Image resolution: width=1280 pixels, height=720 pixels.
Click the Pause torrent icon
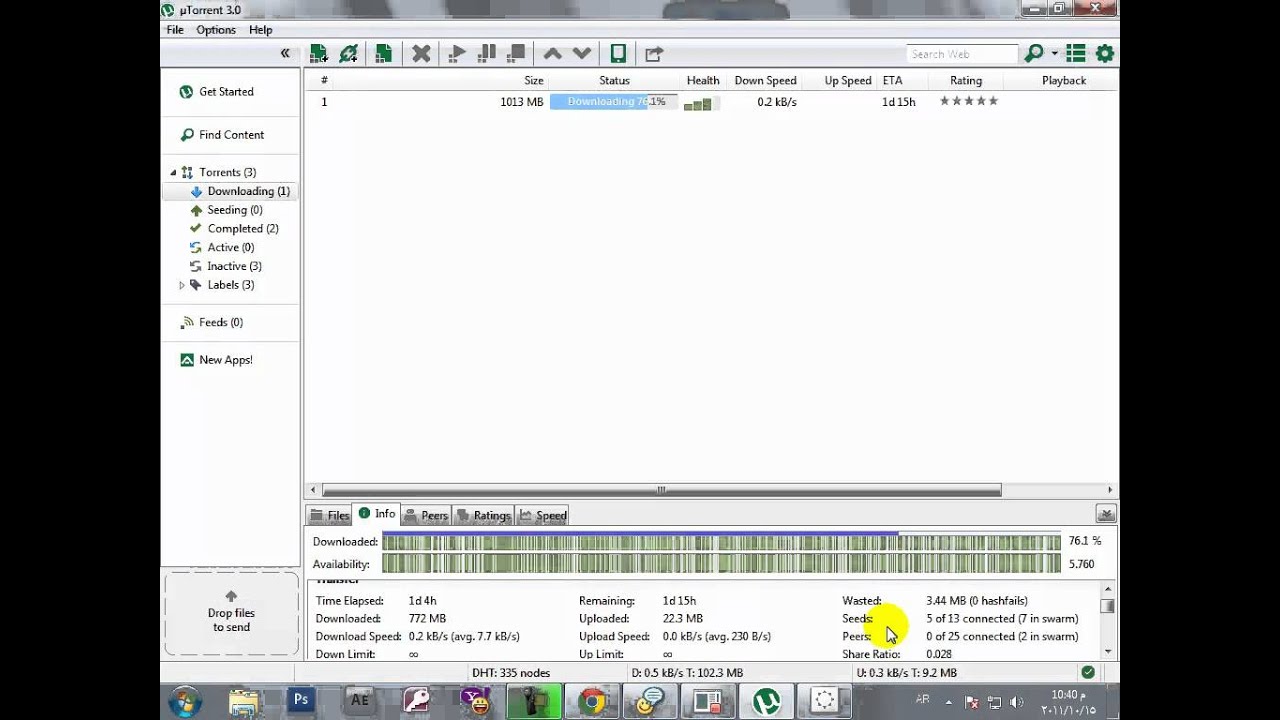tap(487, 53)
